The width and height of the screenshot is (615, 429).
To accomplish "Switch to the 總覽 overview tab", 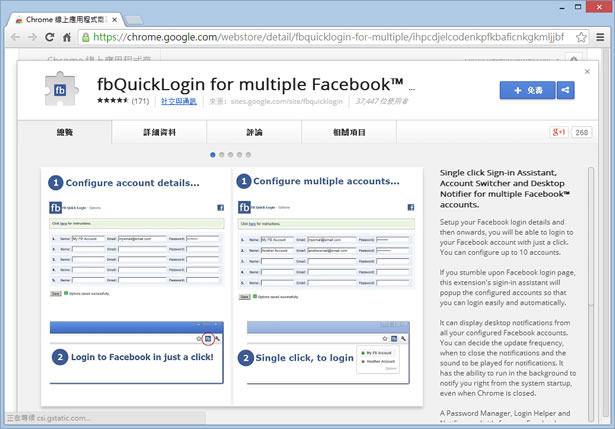I will 65,132.
